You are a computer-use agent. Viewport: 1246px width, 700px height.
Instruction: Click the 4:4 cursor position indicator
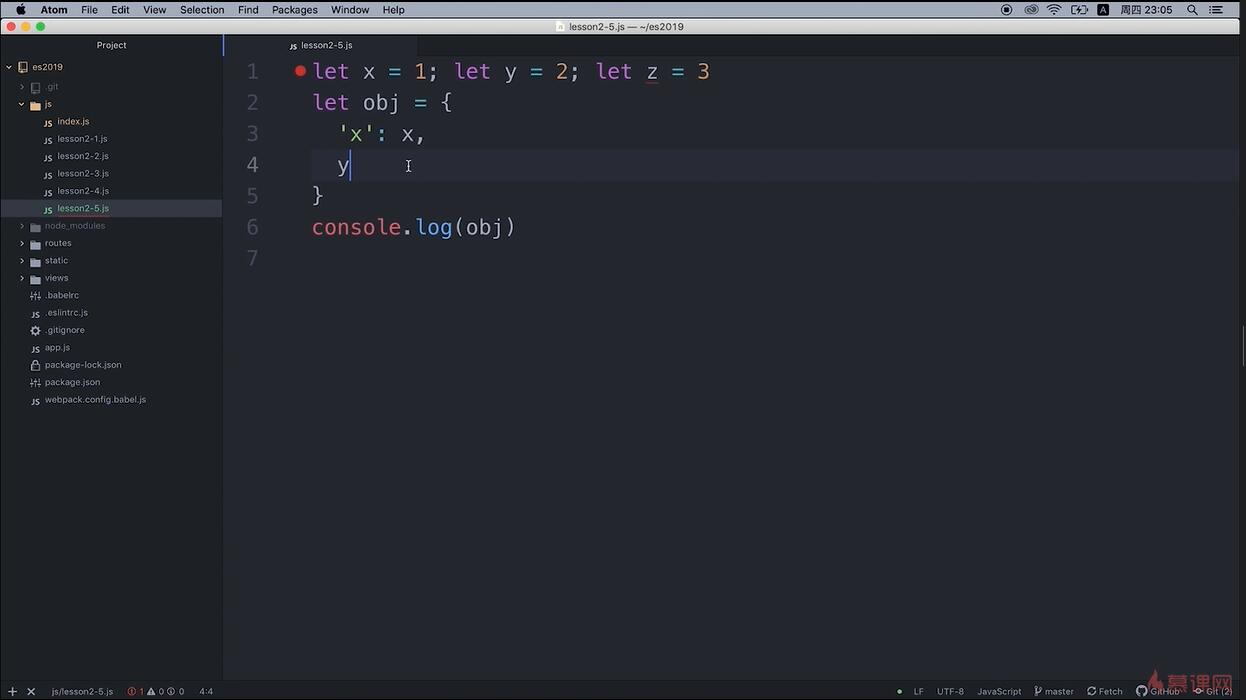click(206, 691)
